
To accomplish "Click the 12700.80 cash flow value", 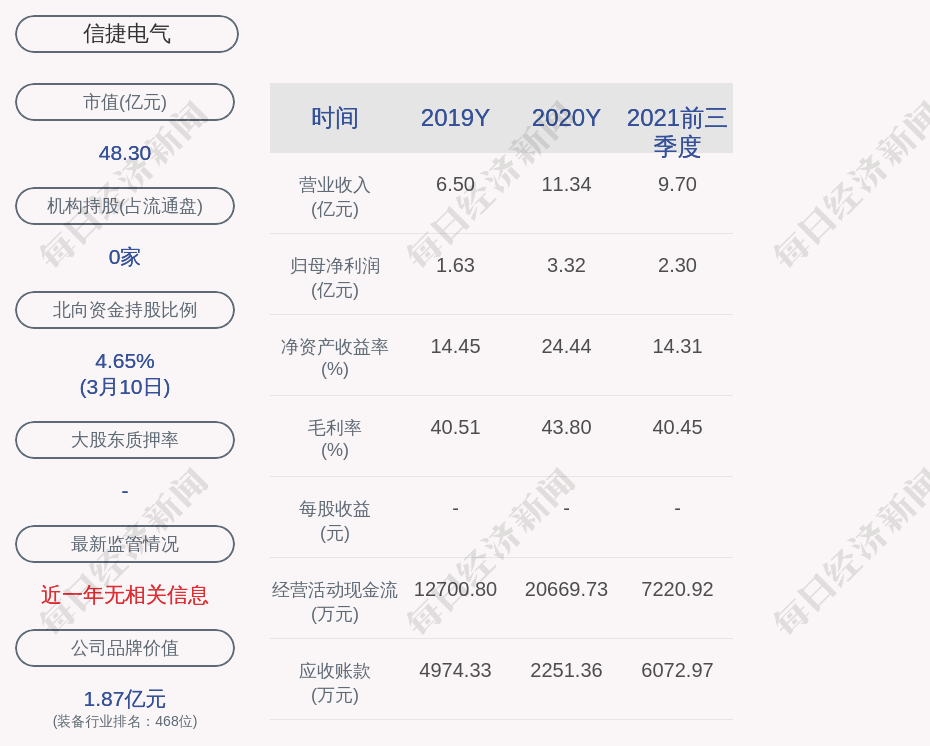I will coord(455,589).
